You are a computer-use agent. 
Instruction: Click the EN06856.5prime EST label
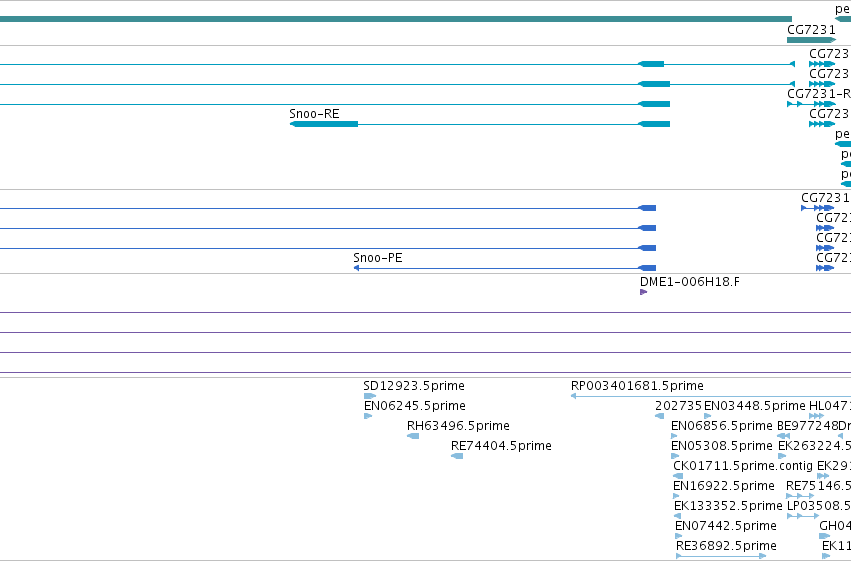(722, 426)
